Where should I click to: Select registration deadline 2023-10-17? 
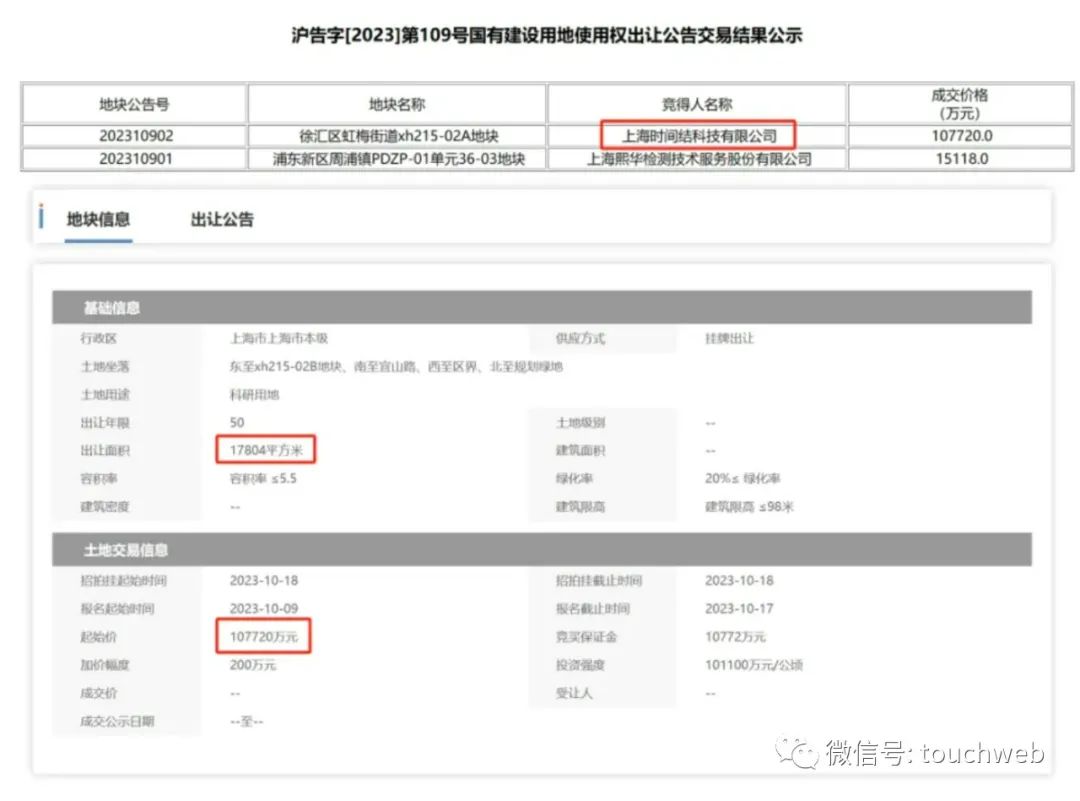coord(739,609)
